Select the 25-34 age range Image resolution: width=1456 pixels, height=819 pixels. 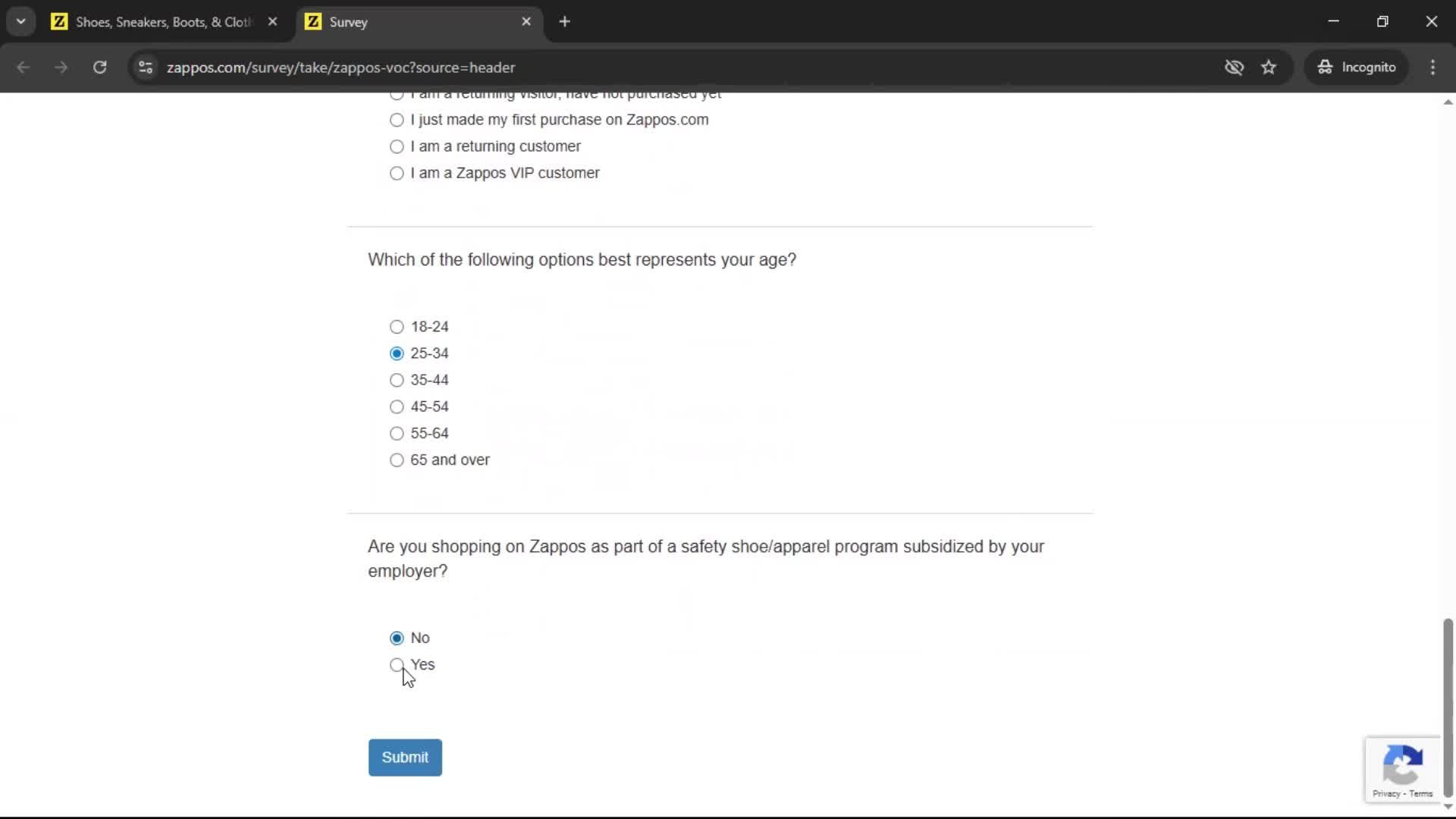(x=397, y=353)
